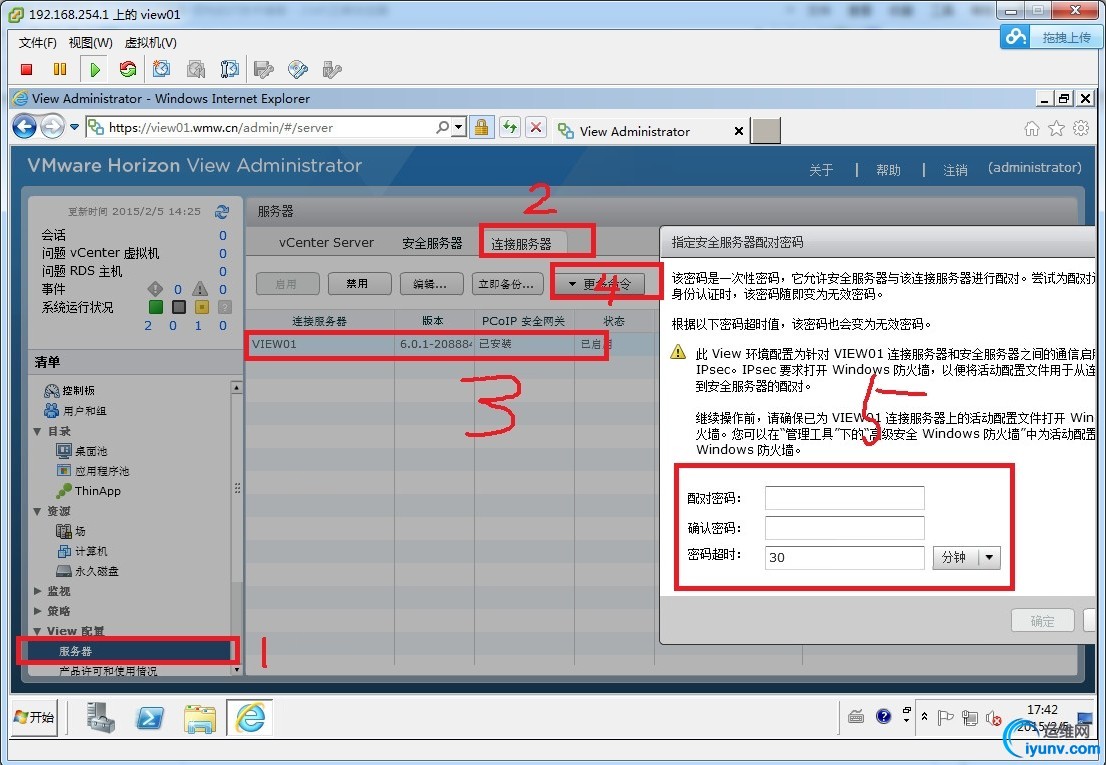Open the 视图(W) menu
Screen dimensions: 1106x765
(x=90, y=42)
